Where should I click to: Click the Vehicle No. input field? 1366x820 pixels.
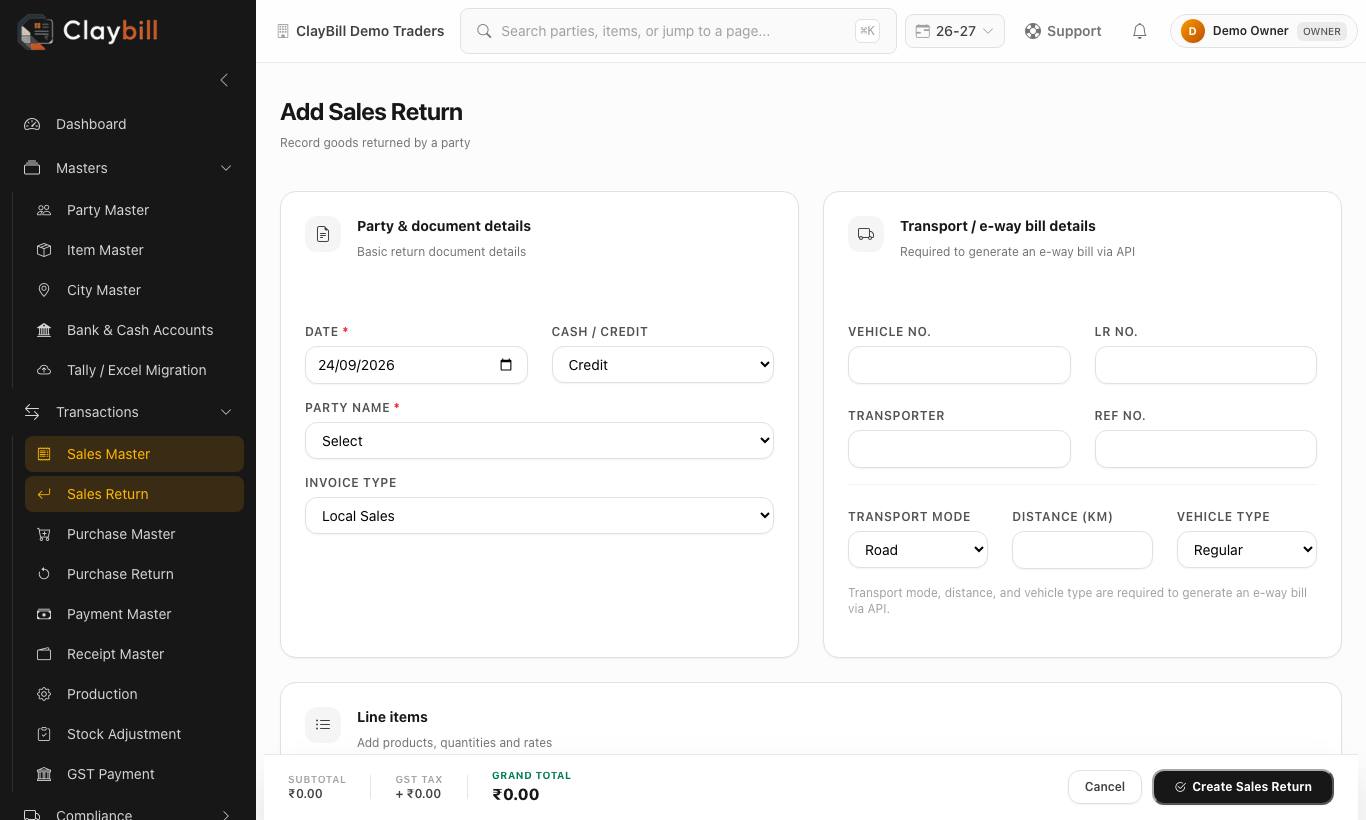(959, 365)
